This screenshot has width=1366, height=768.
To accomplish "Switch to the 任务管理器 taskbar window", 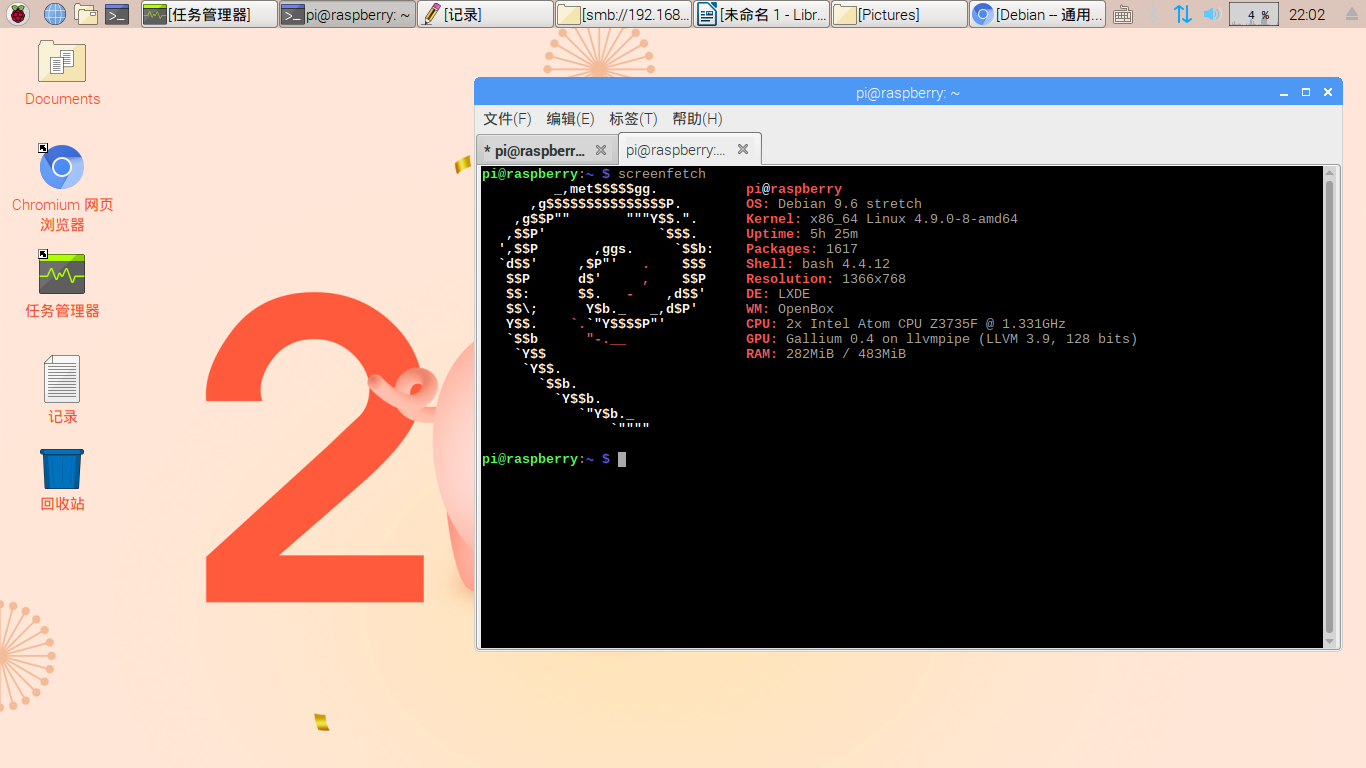I will [x=210, y=14].
